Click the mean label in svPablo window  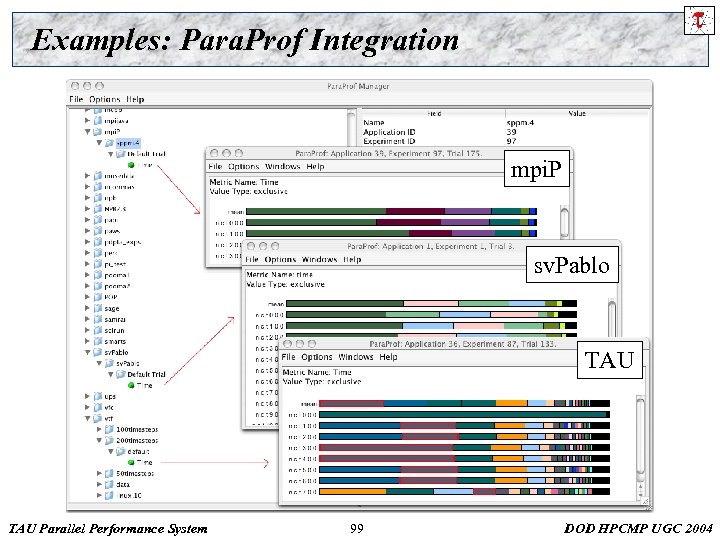click(276, 304)
